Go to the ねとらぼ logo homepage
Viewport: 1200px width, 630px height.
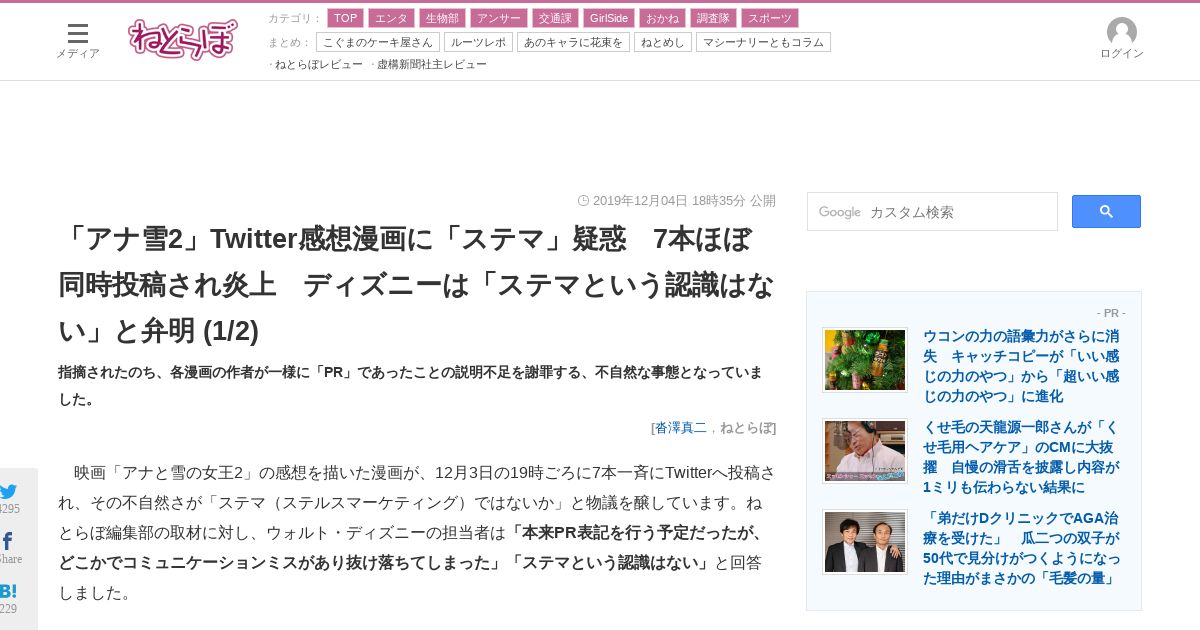click(183, 40)
